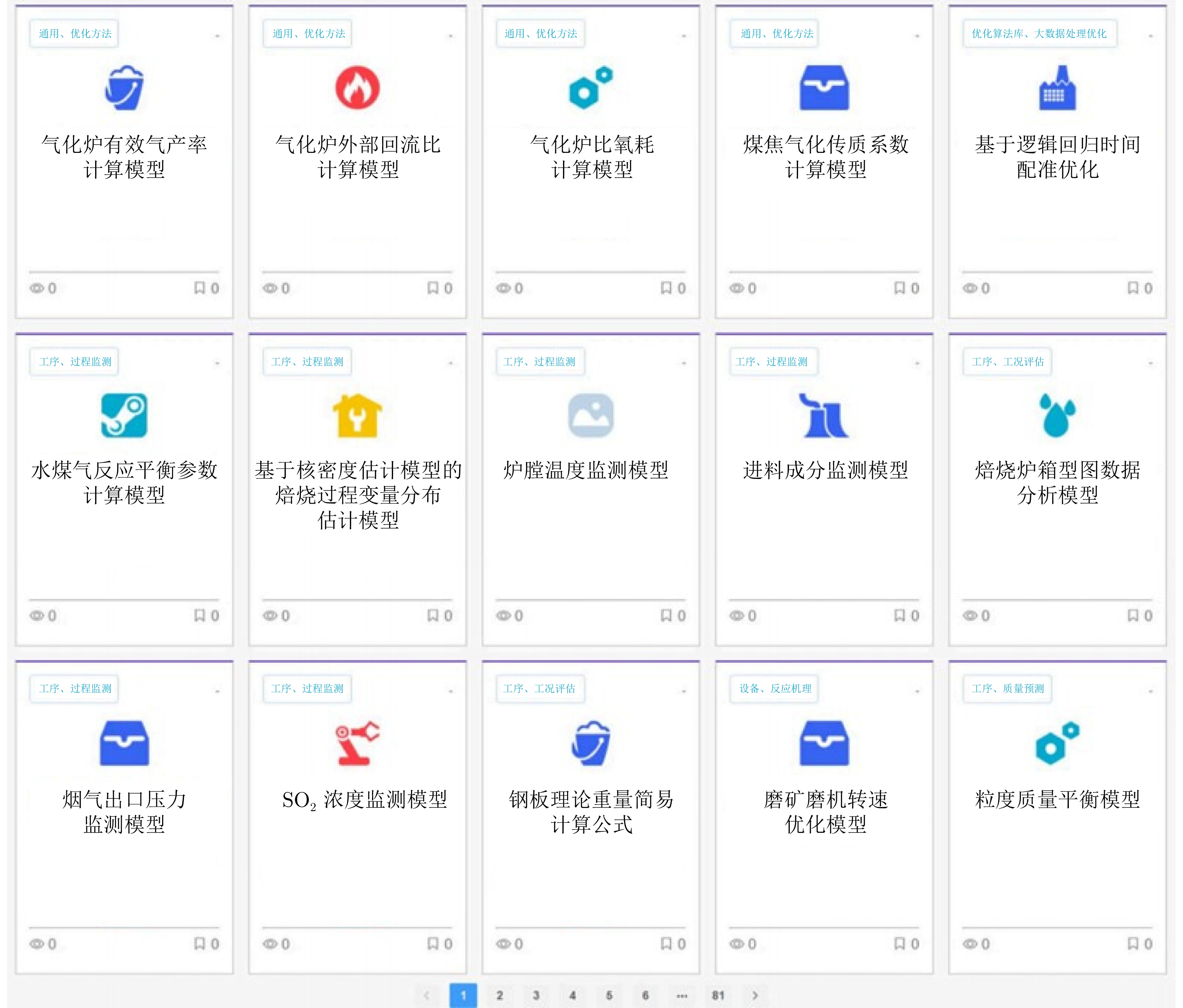Jump to last page 81
The image size is (1183, 1008).
(718, 995)
